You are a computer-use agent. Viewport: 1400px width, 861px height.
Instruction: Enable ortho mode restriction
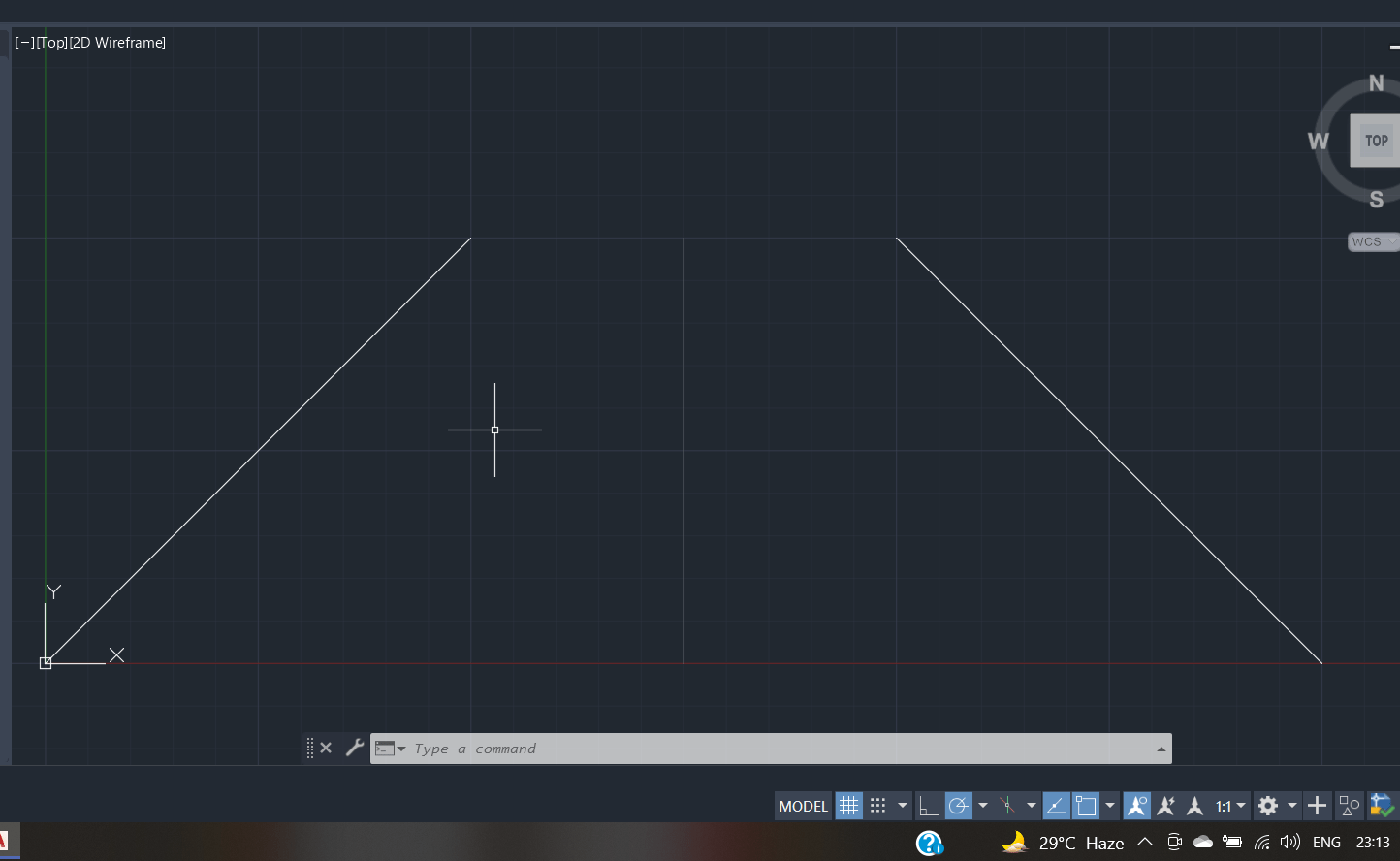pyautogui.click(x=927, y=806)
